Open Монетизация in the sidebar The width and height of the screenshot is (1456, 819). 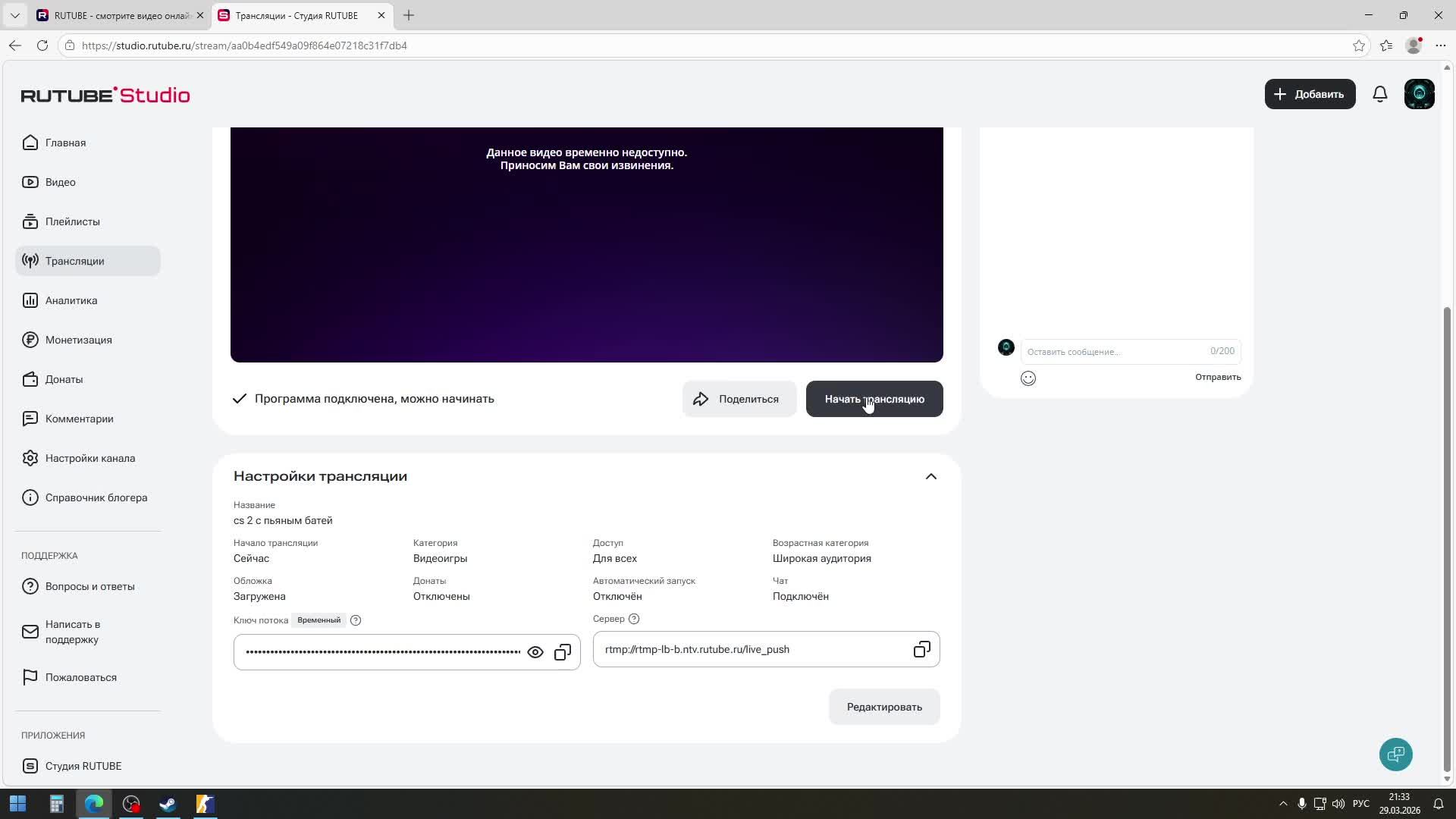tap(78, 340)
